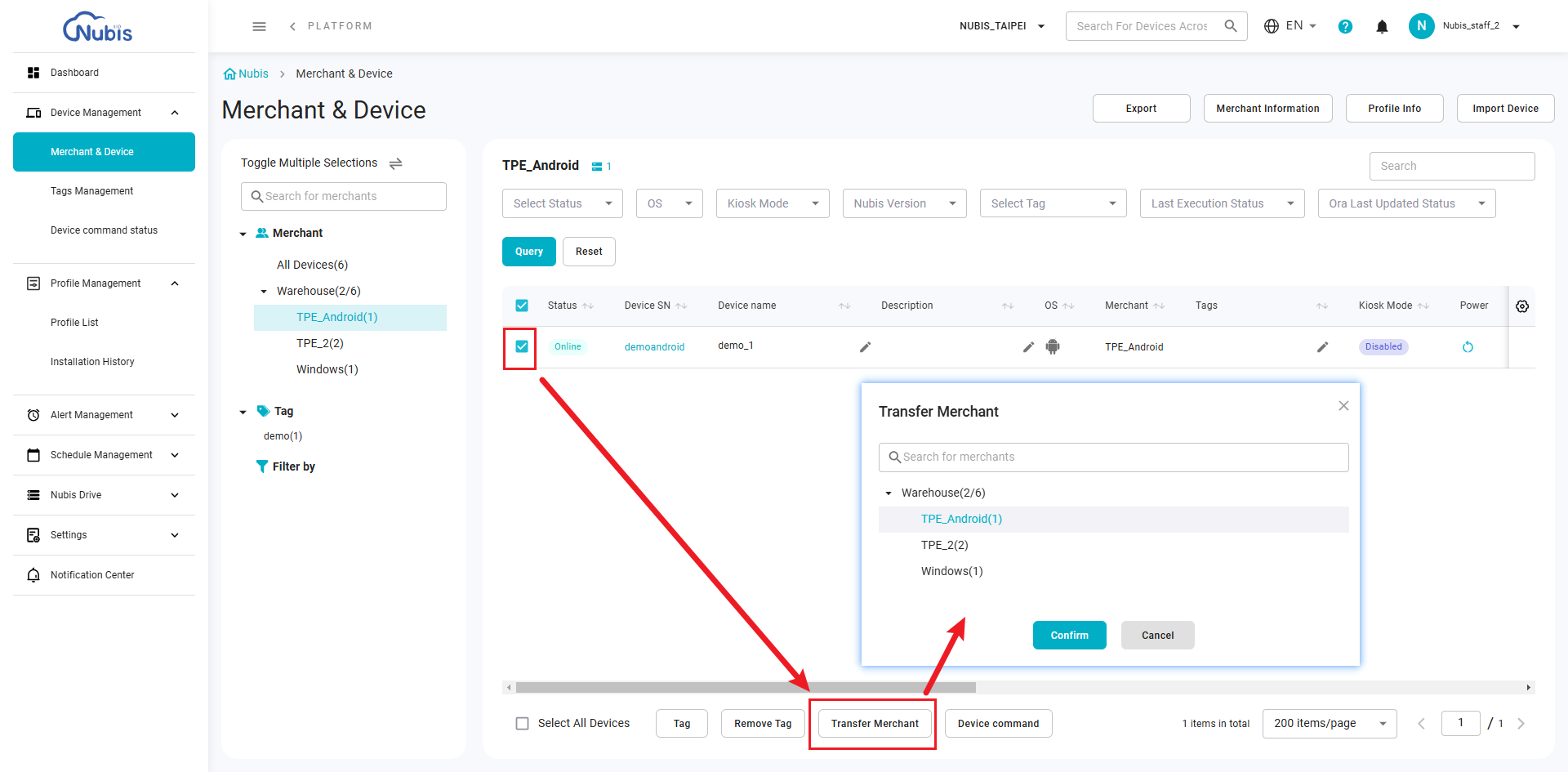Click the power restart icon for demoandroid
Viewport: 1568px width, 772px height.
tap(1468, 347)
